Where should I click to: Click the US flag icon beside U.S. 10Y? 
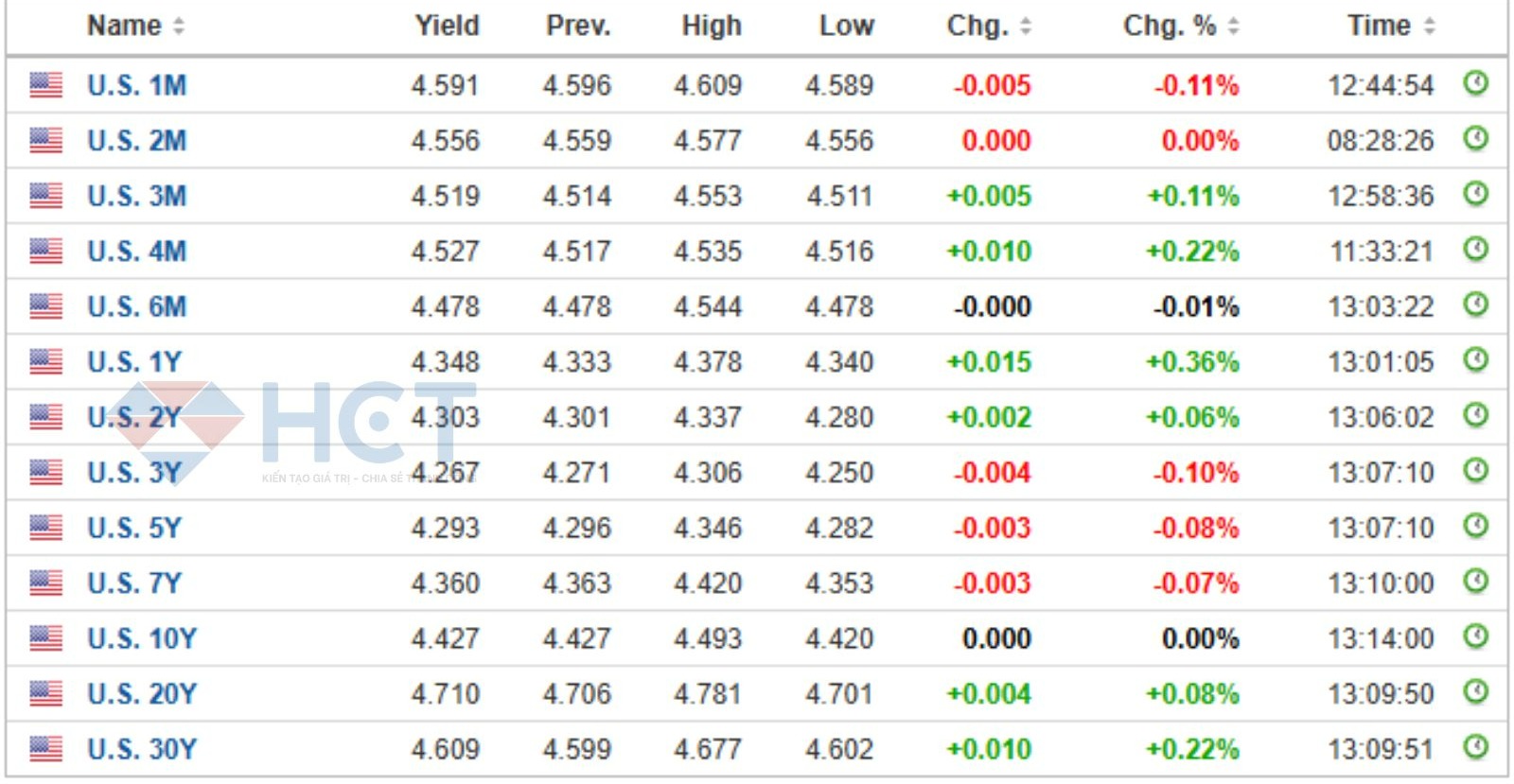45,638
